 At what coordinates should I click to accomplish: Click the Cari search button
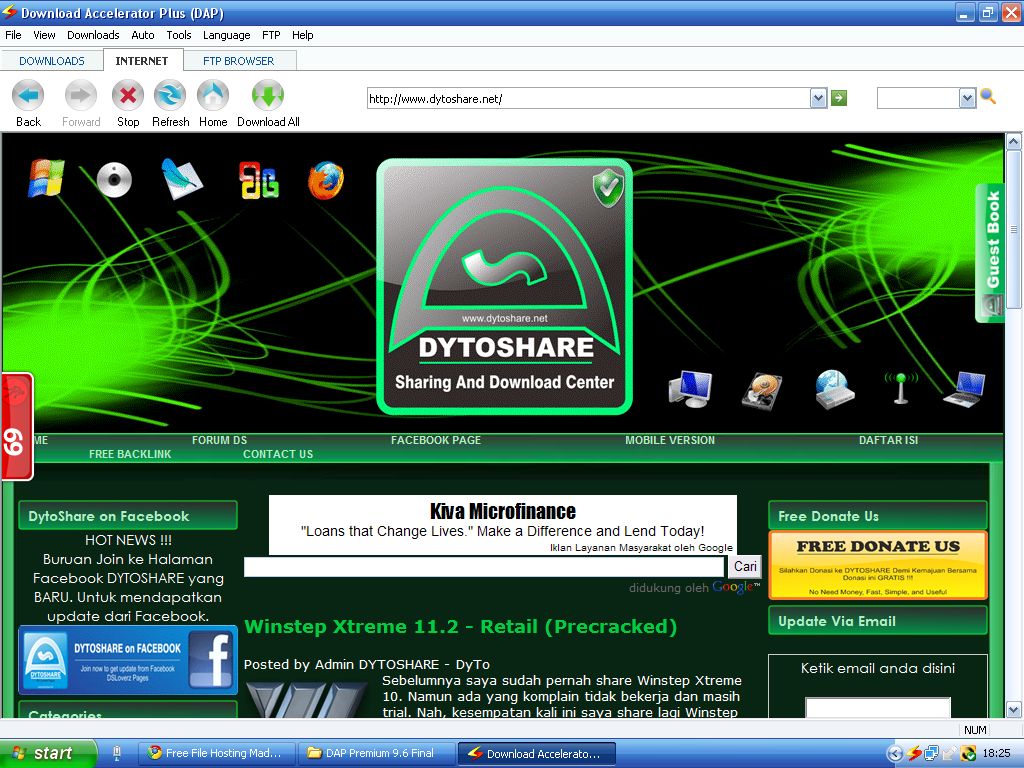pyautogui.click(x=745, y=566)
